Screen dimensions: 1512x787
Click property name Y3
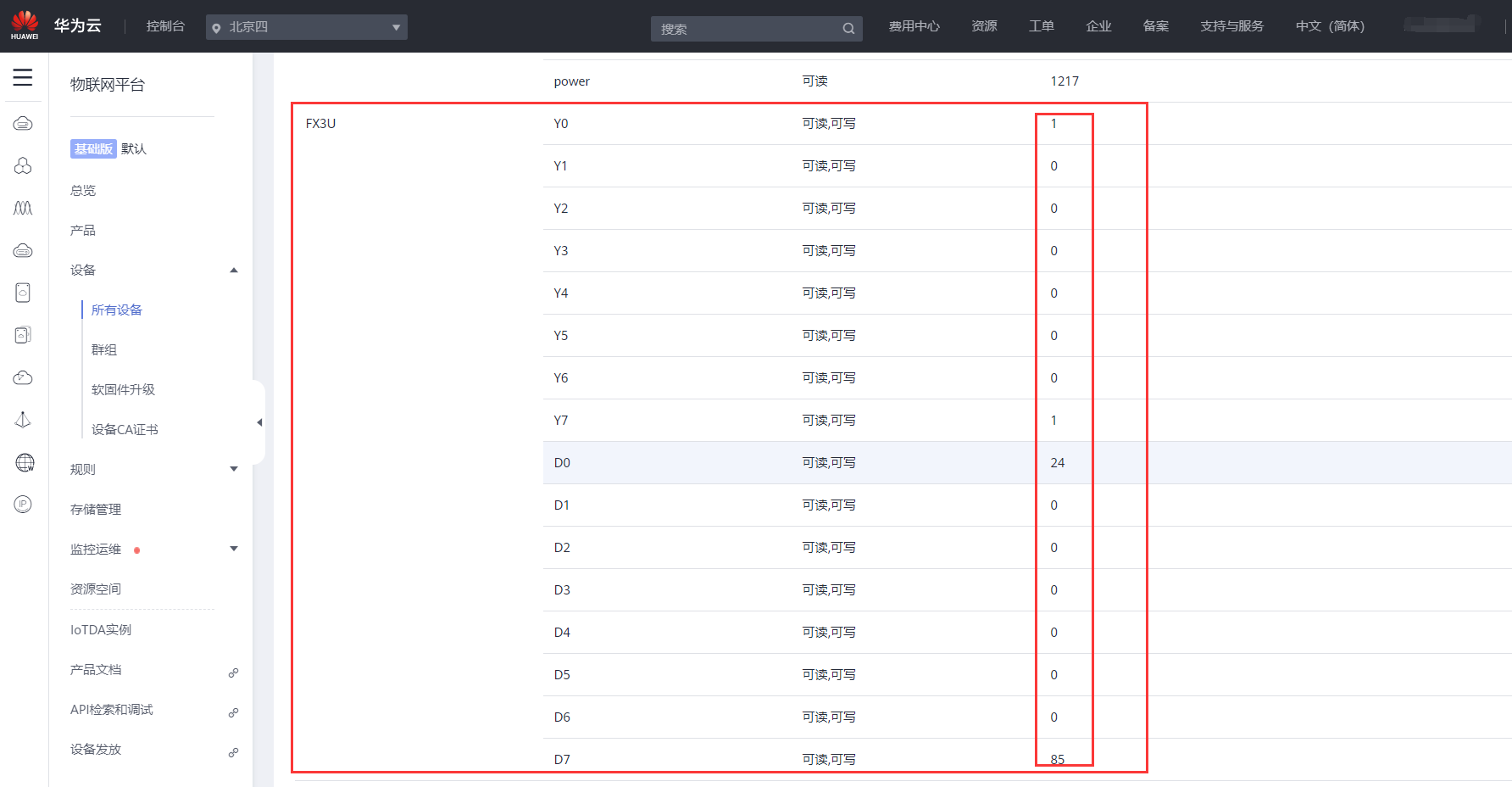[561, 251]
